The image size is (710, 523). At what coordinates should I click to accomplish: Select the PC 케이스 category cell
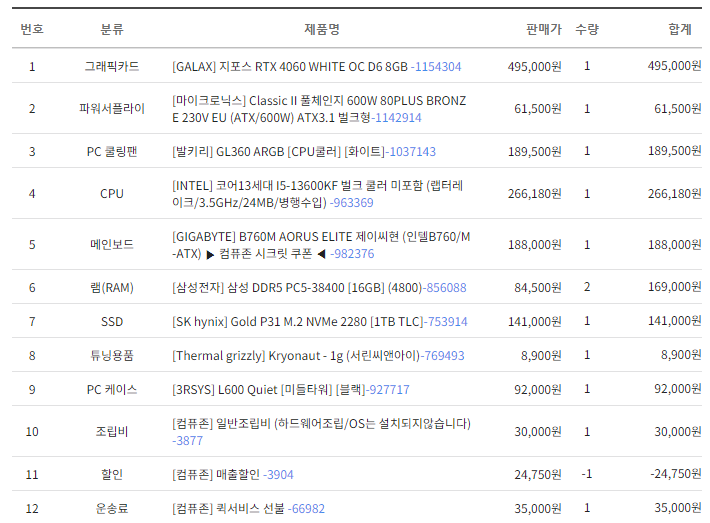tap(112, 389)
